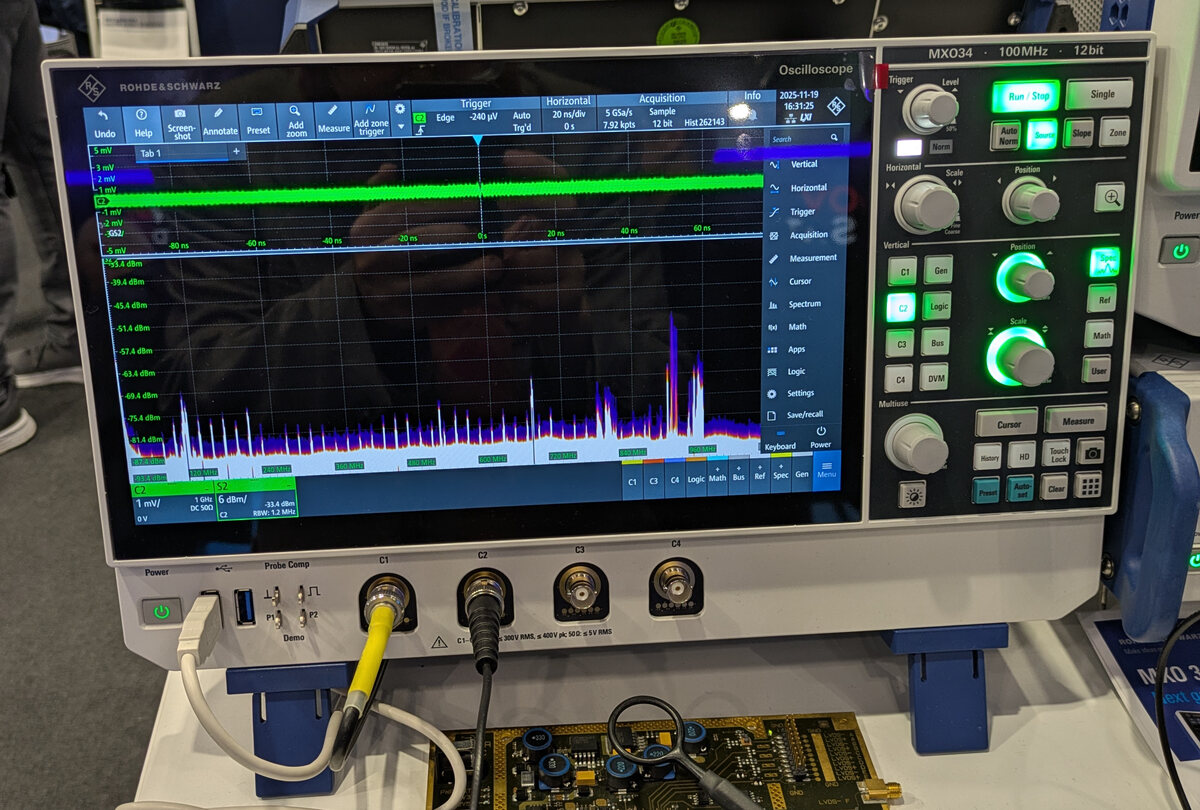This screenshot has height=810, width=1200.
Task: Add a new tab with plus
Action: coord(236,152)
